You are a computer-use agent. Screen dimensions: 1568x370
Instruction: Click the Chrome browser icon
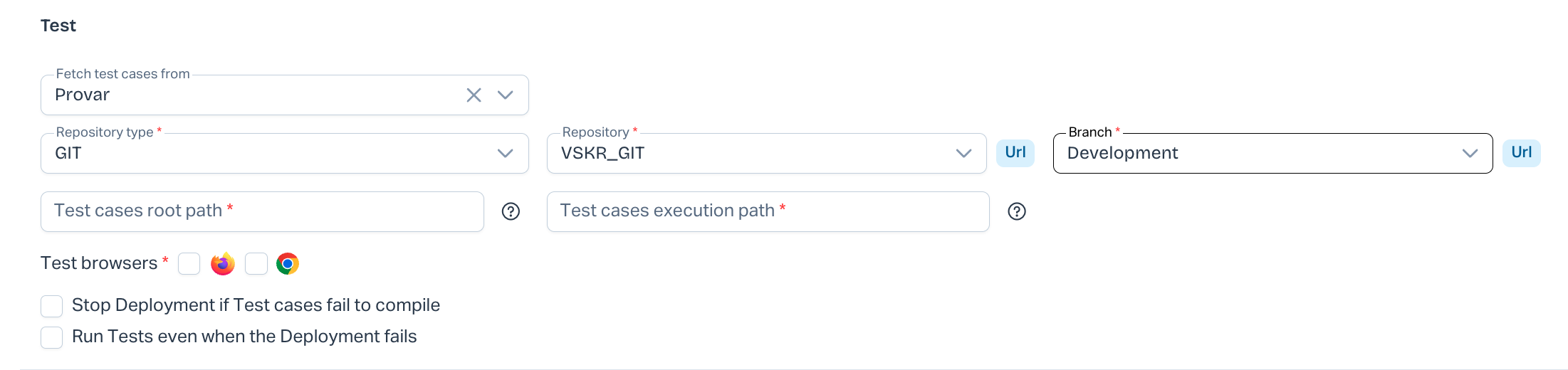point(288,264)
